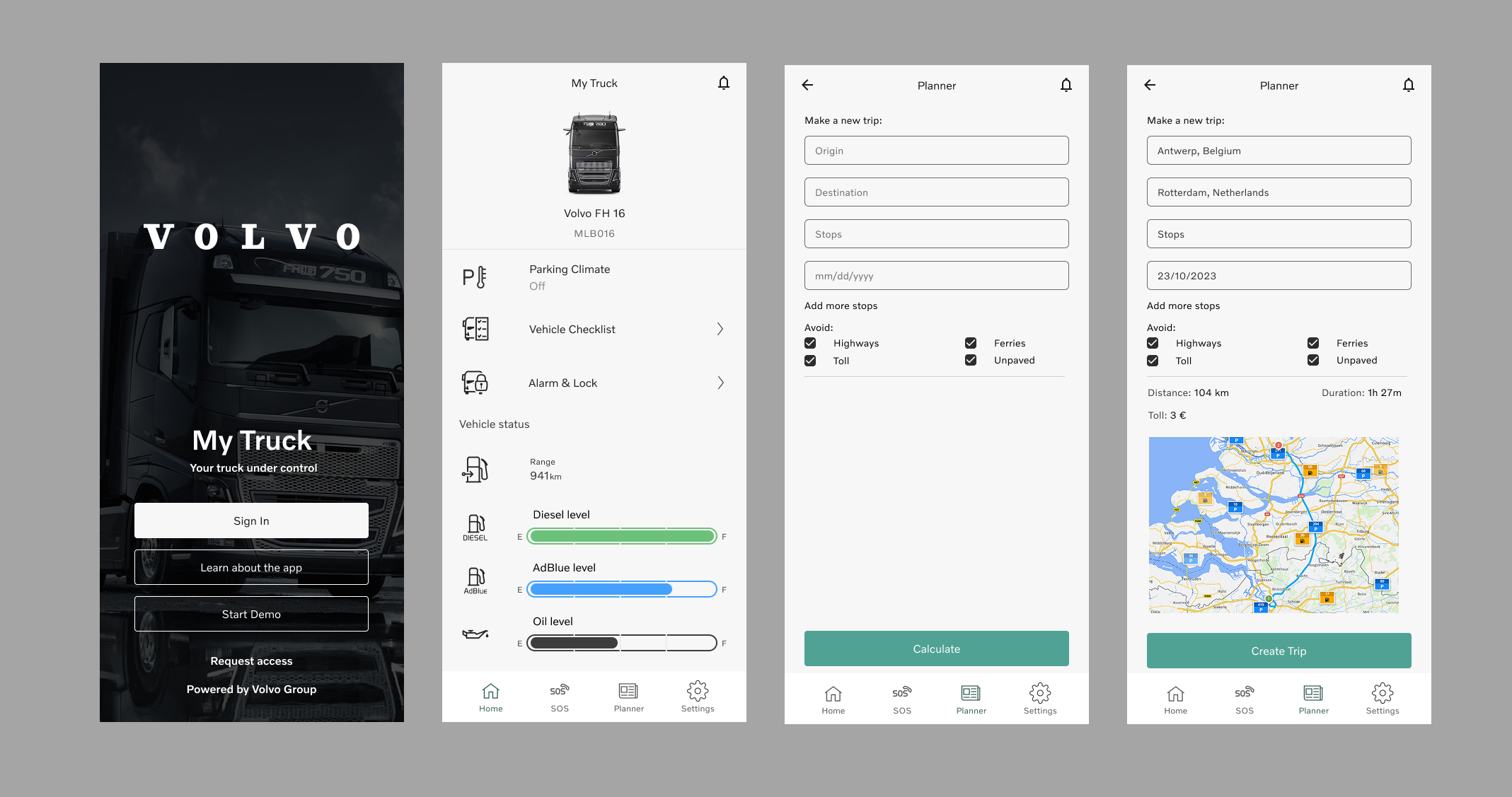Click the Oil level engine icon
The image size is (1512, 797).
(475, 634)
